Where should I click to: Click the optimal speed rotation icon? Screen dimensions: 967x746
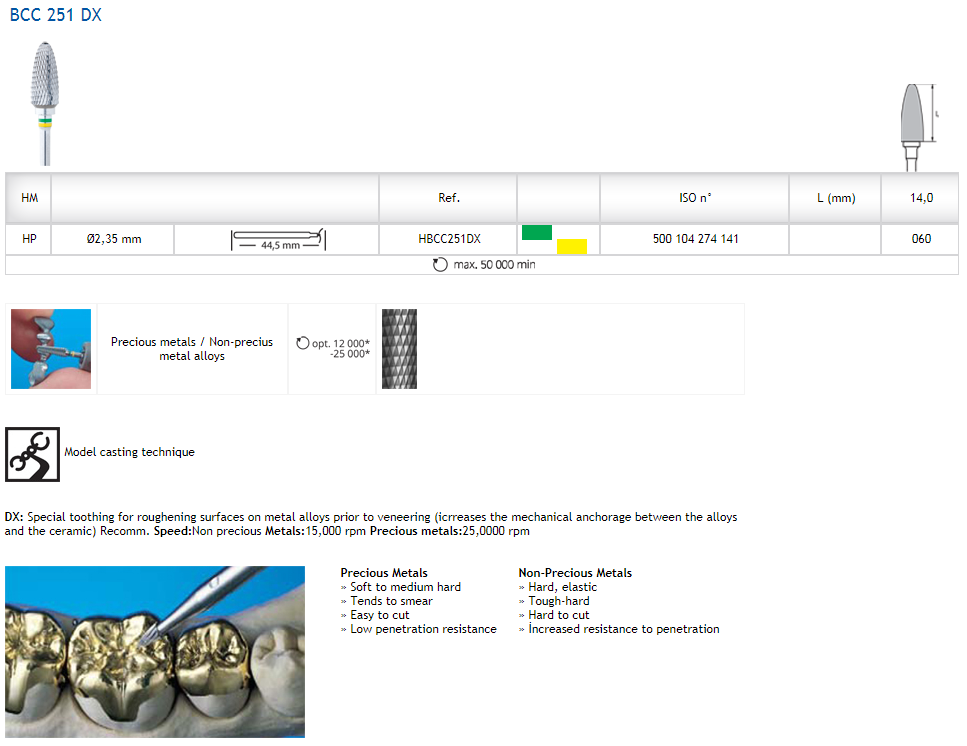point(304,343)
